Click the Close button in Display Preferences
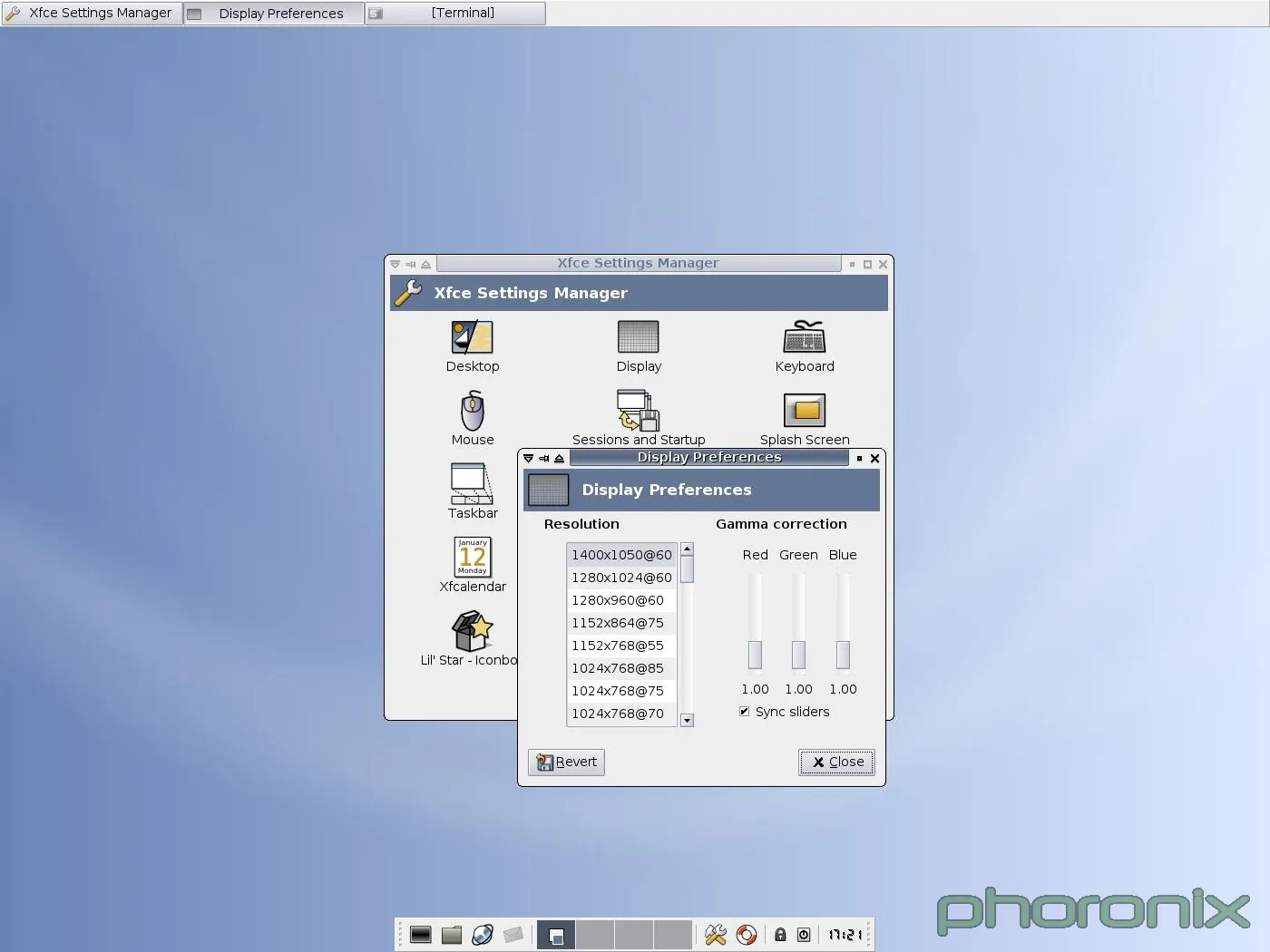Screen dimensions: 1270x952 pos(836,762)
